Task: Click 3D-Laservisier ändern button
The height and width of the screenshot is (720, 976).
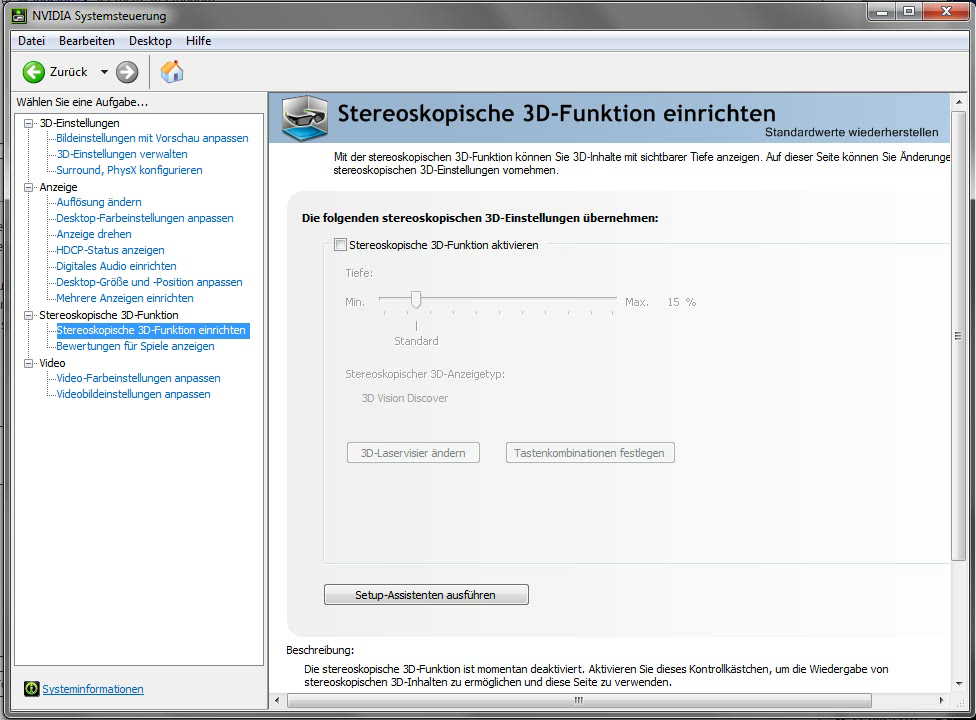Action: point(413,452)
